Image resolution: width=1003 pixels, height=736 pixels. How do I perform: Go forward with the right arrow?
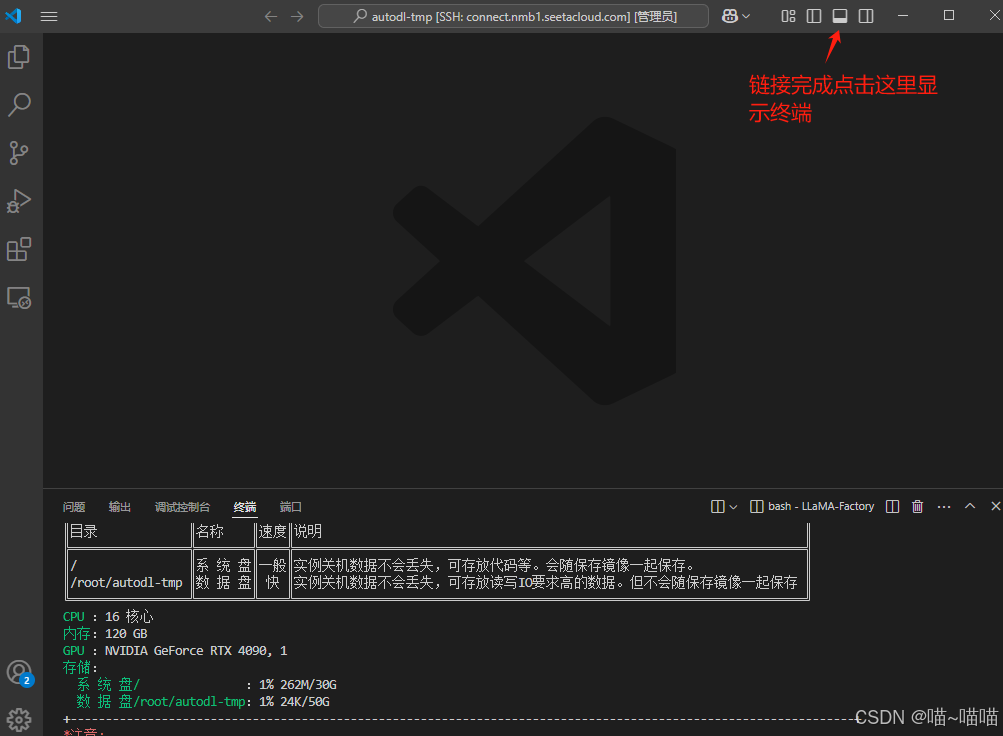click(297, 16)
